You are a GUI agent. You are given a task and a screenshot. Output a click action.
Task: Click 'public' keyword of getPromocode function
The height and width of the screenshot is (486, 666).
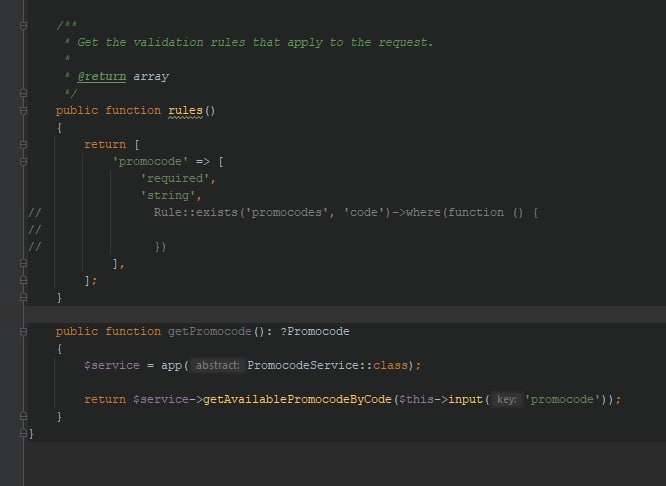click(77, 332)
